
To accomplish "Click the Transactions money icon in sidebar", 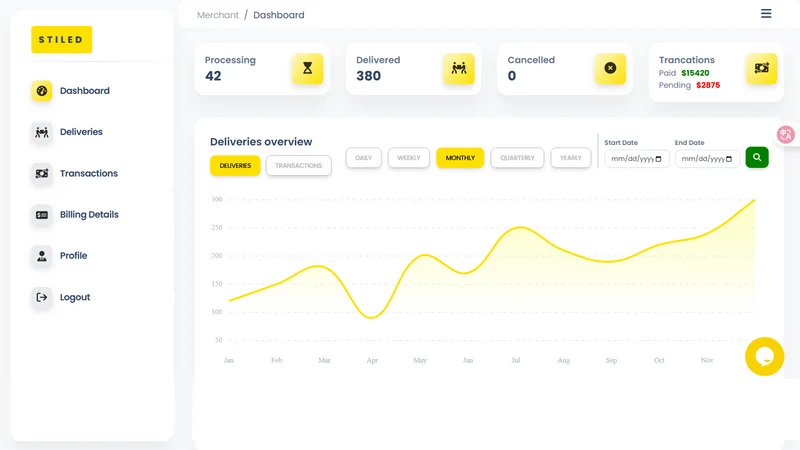I will pos(42,173).
